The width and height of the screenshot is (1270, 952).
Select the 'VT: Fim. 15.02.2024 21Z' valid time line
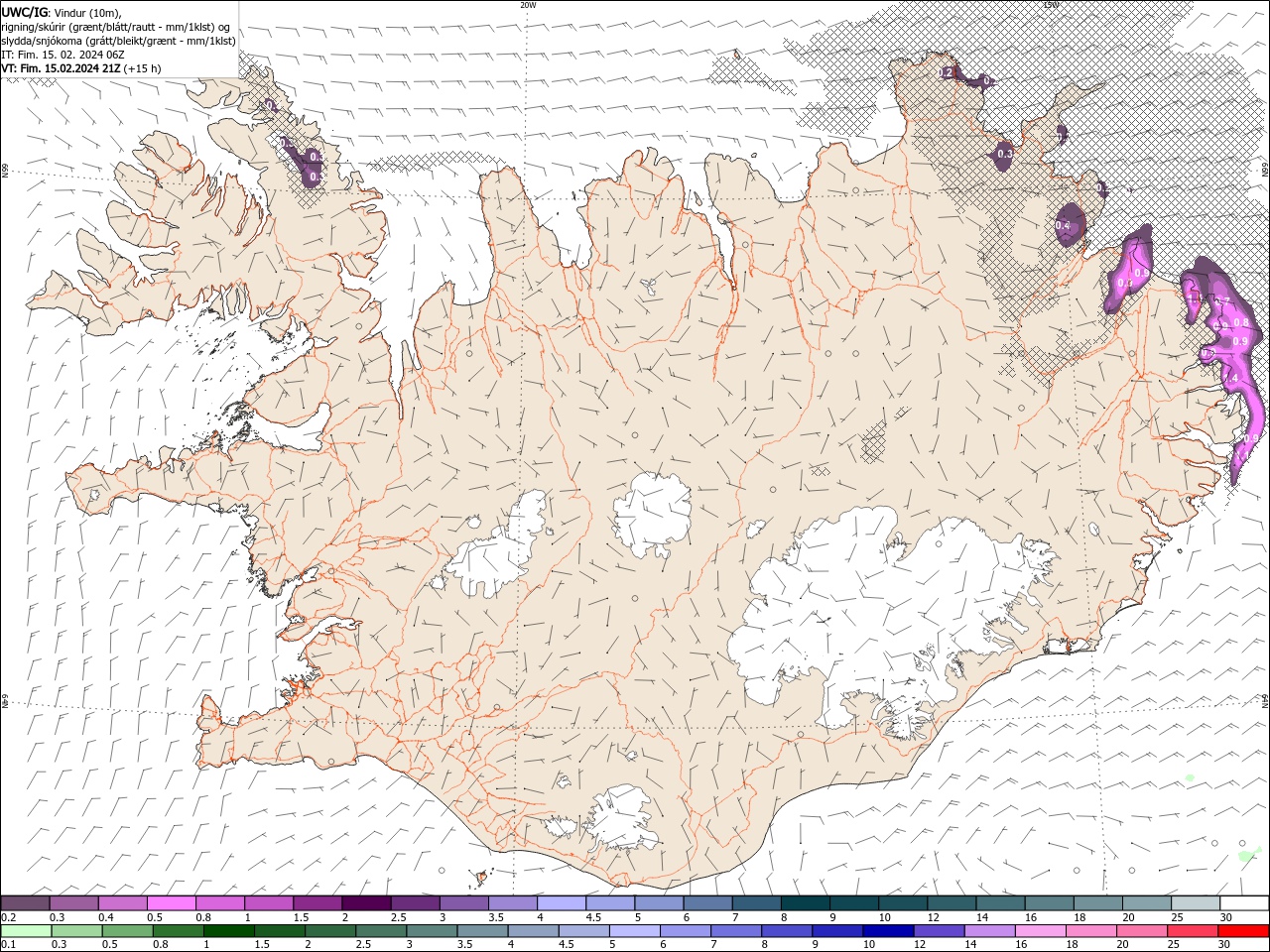(62, 68)
